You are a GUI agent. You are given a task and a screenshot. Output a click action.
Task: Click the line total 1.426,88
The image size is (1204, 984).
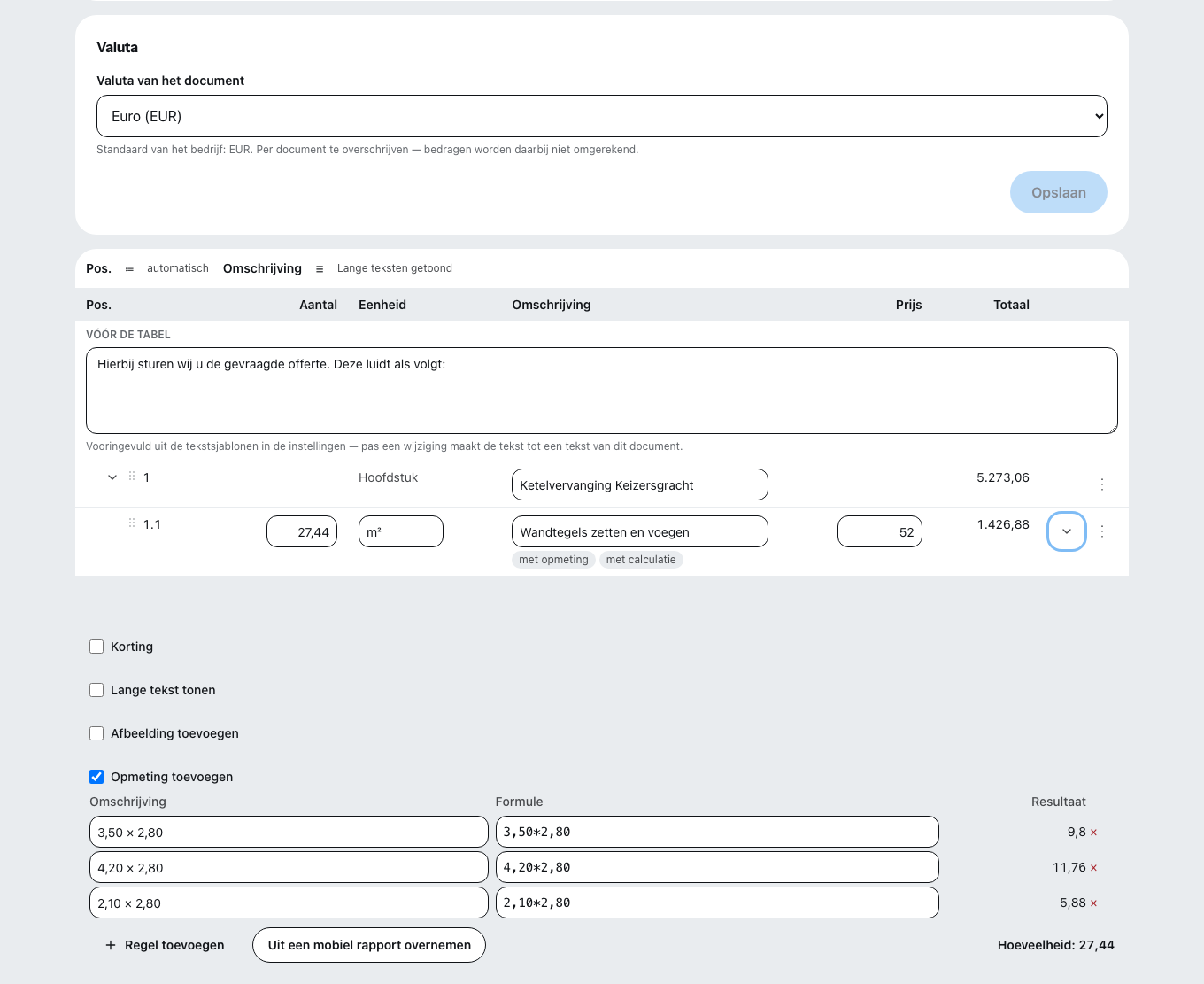click(1003, 524)
